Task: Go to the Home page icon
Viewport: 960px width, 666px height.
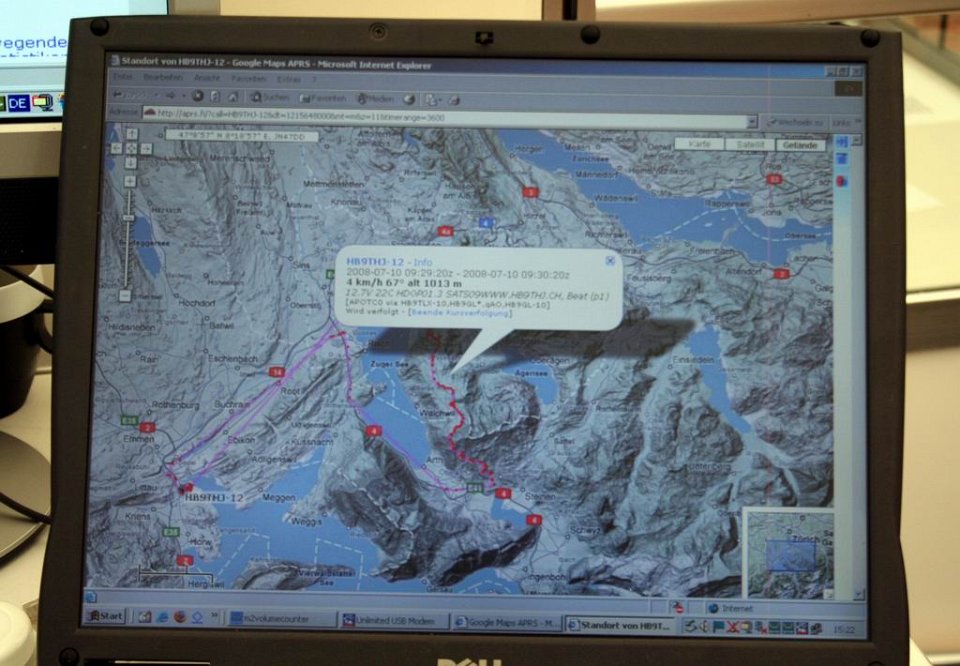Action: pyautogui.click(x=233, y=97)
